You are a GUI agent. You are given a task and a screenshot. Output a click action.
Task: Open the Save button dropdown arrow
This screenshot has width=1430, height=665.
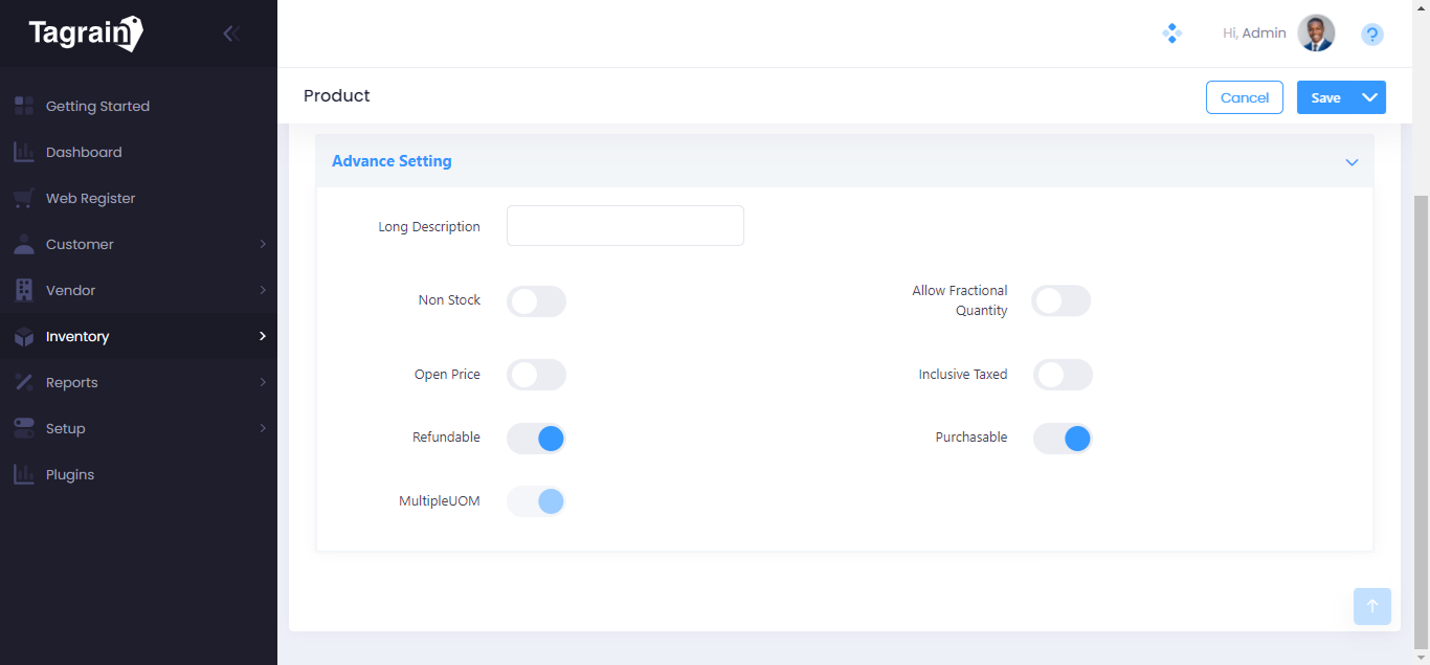click(1370, 98)
